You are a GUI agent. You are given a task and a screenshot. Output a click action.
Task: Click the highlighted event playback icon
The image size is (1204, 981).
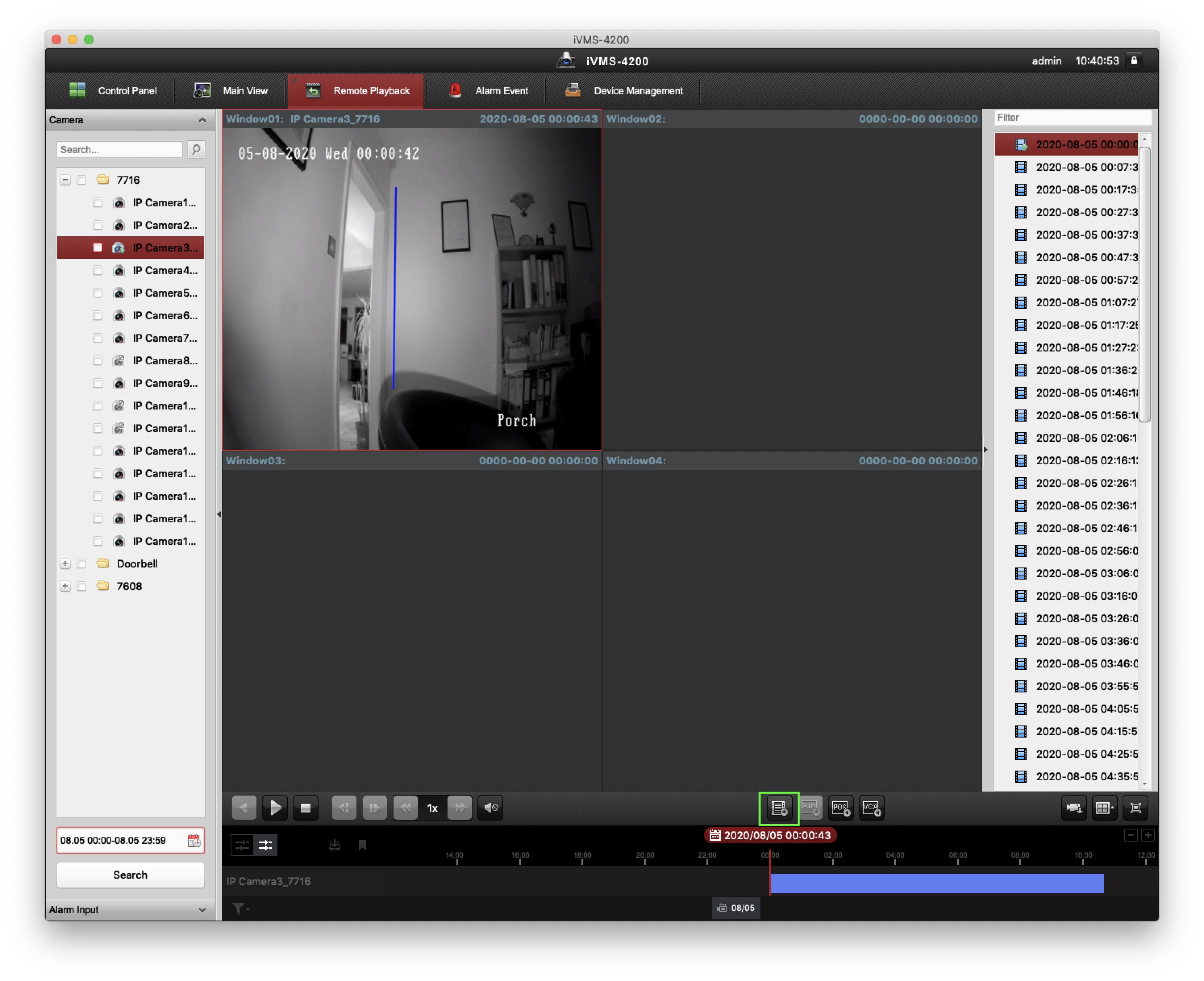pyautogui.click(x=778, y=808)
